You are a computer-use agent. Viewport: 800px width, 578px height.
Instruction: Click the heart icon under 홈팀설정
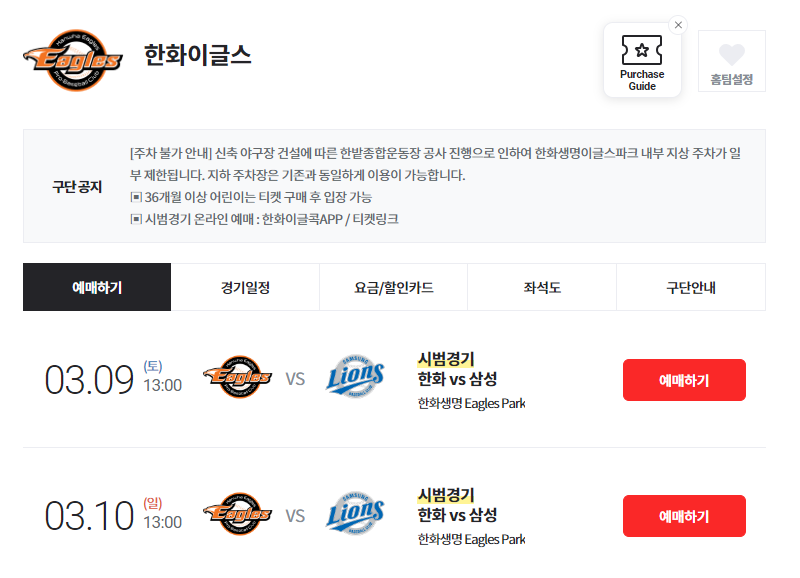coord(731,54)
